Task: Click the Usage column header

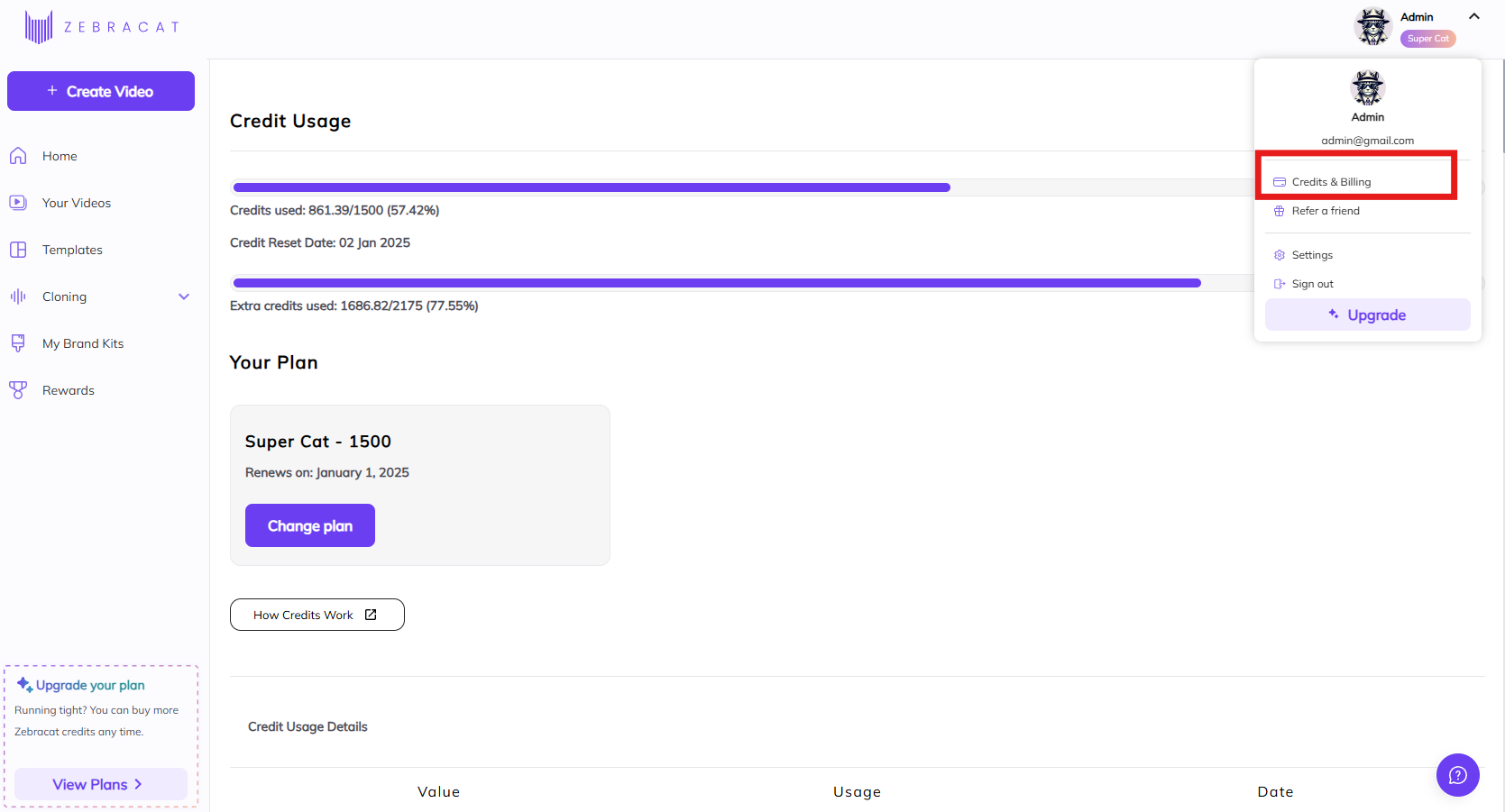Action: coord(858,791)
